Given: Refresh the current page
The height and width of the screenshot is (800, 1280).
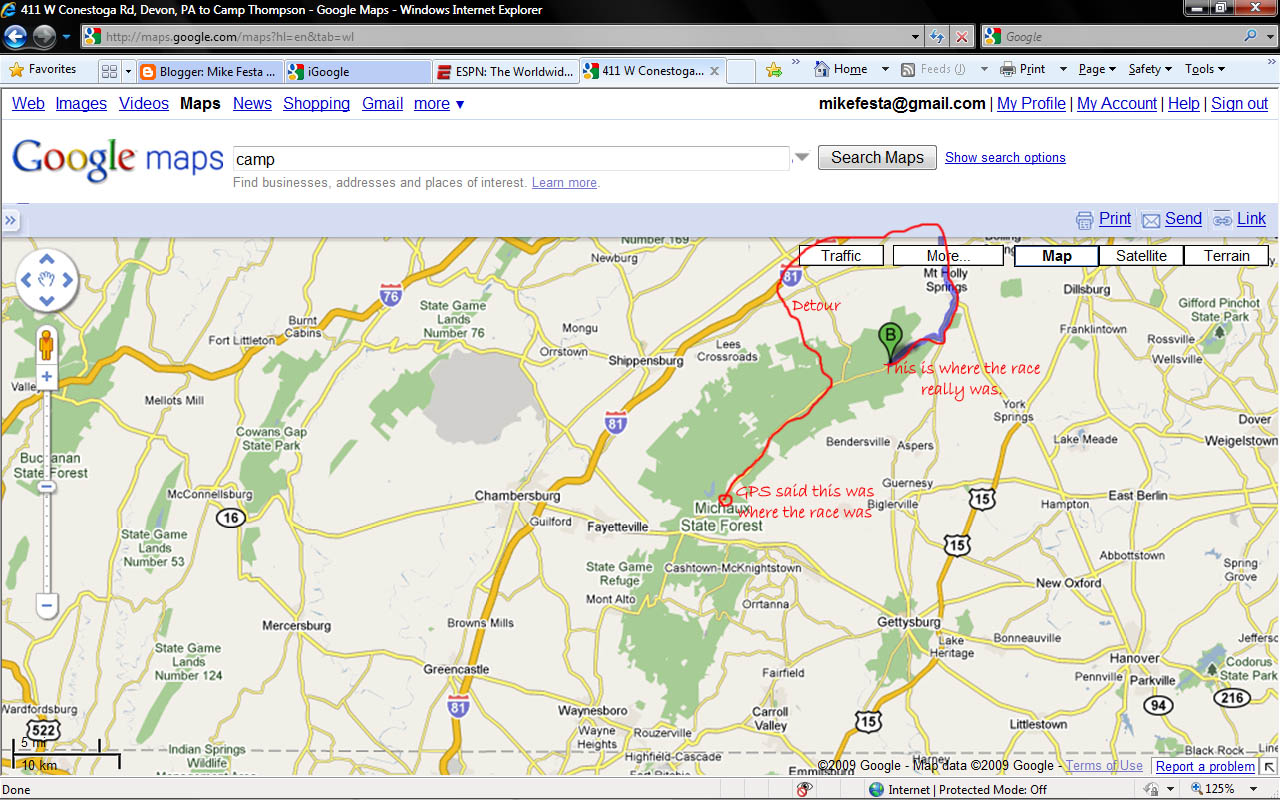Looking at the screenshot, I should click(x=937, y=37).
